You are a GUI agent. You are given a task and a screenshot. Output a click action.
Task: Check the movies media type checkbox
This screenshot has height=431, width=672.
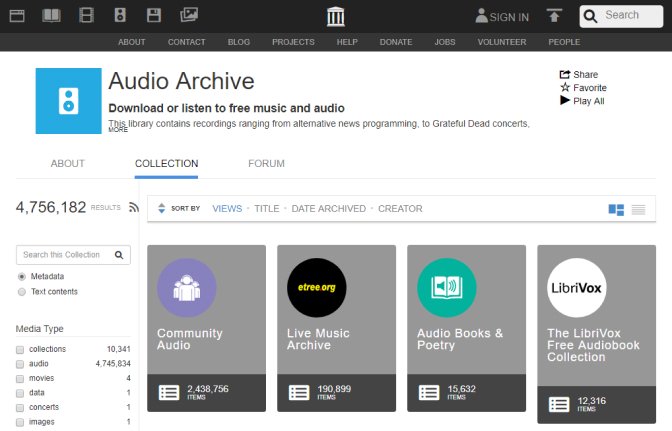[20, 379]
